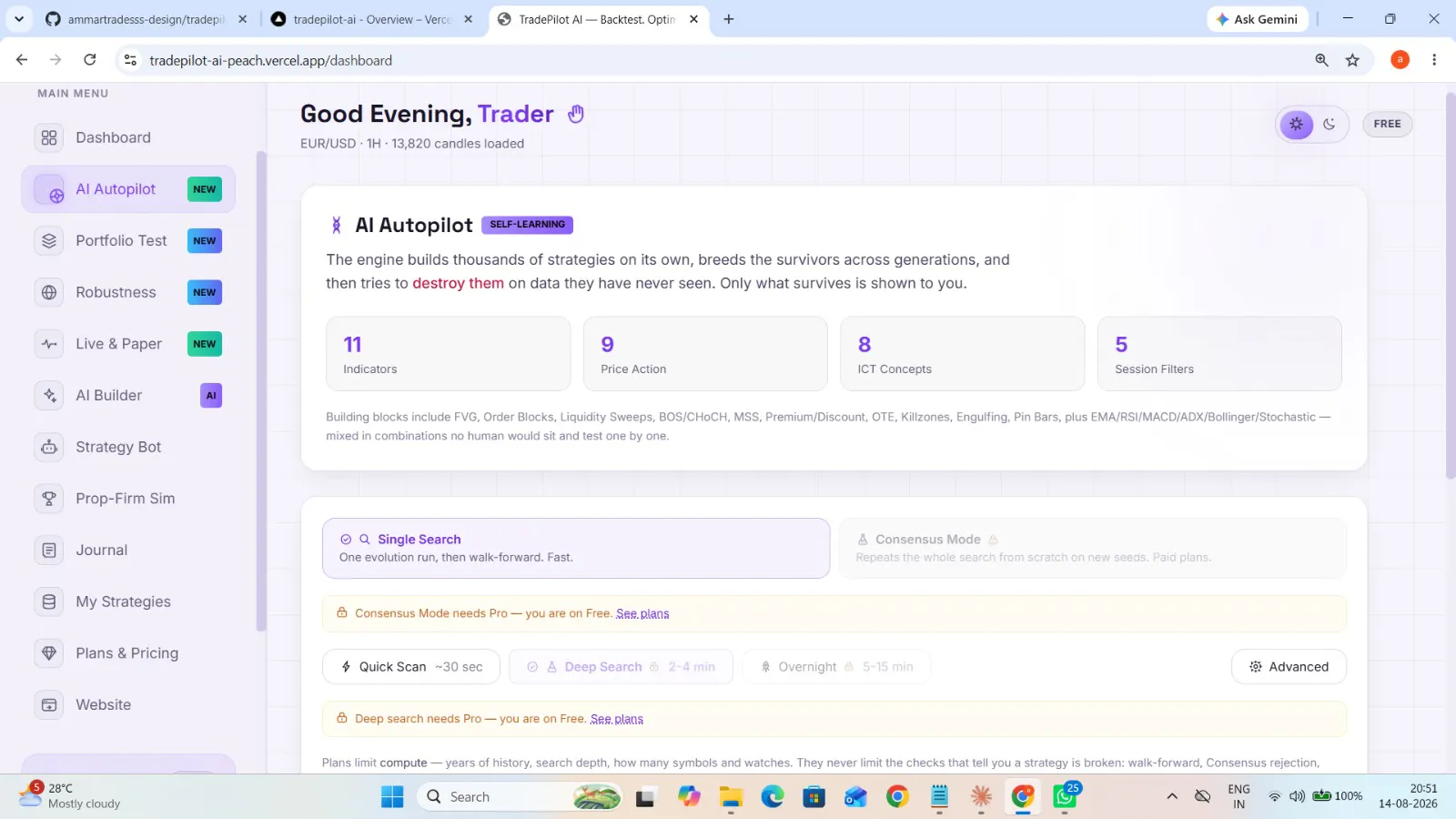Close the Vercel Overview tab
Screen dimensions: 1456x819
tap(468, 19)
